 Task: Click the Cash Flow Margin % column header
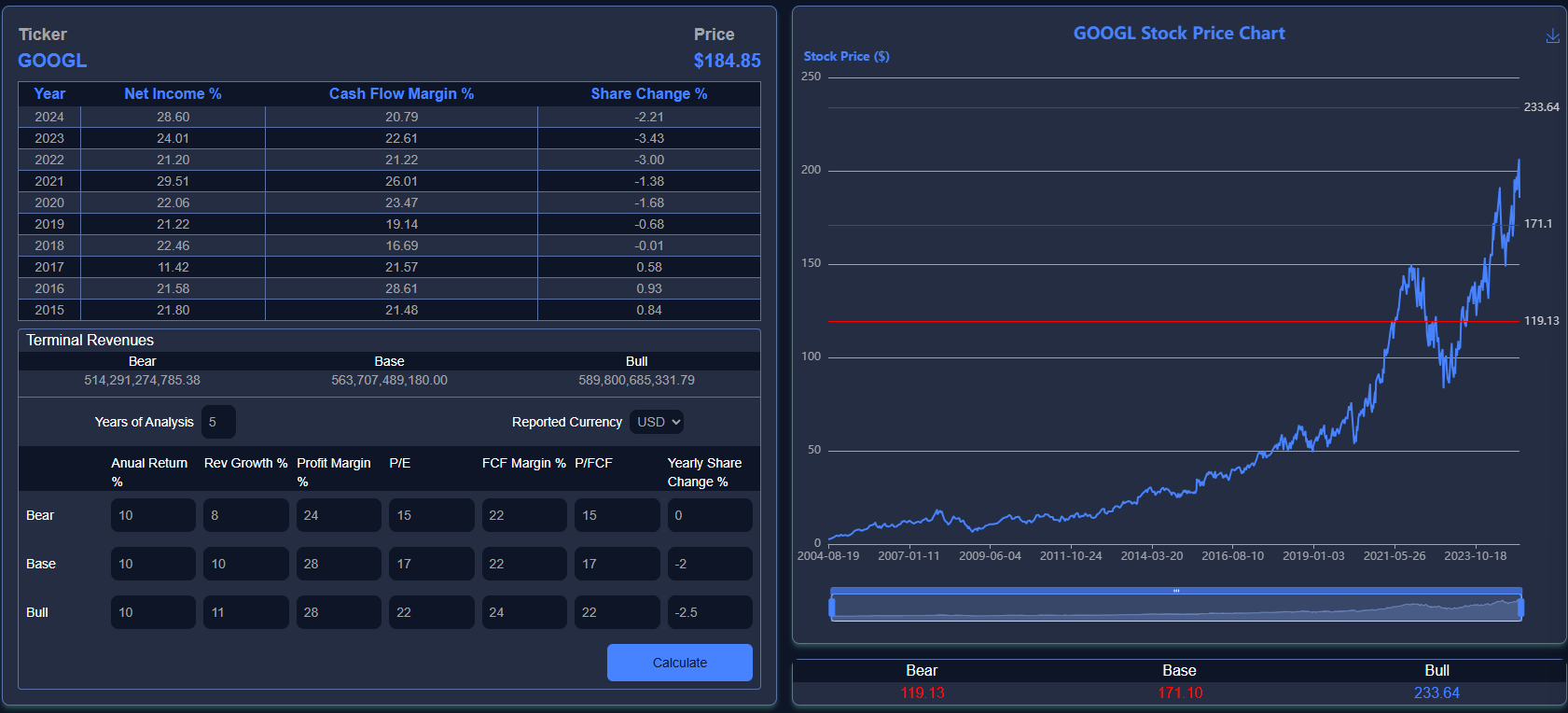point(401,93)
